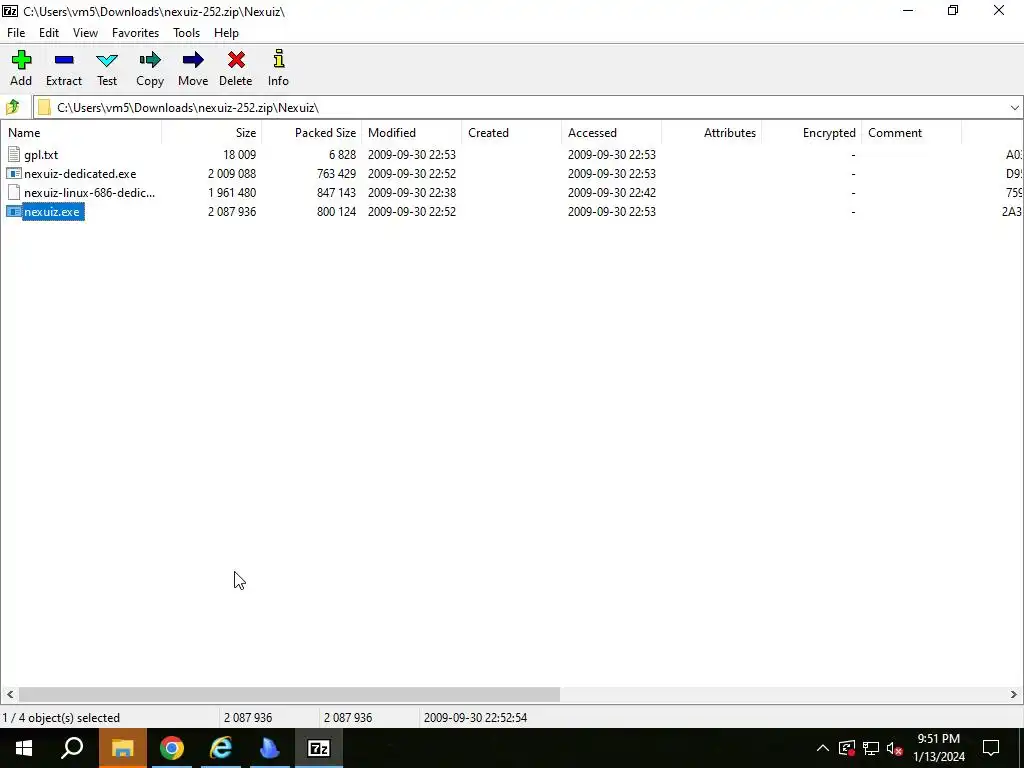Click the '1 / 4 object(s) selected' status
1024x768 pixels.
click(61, 718)
